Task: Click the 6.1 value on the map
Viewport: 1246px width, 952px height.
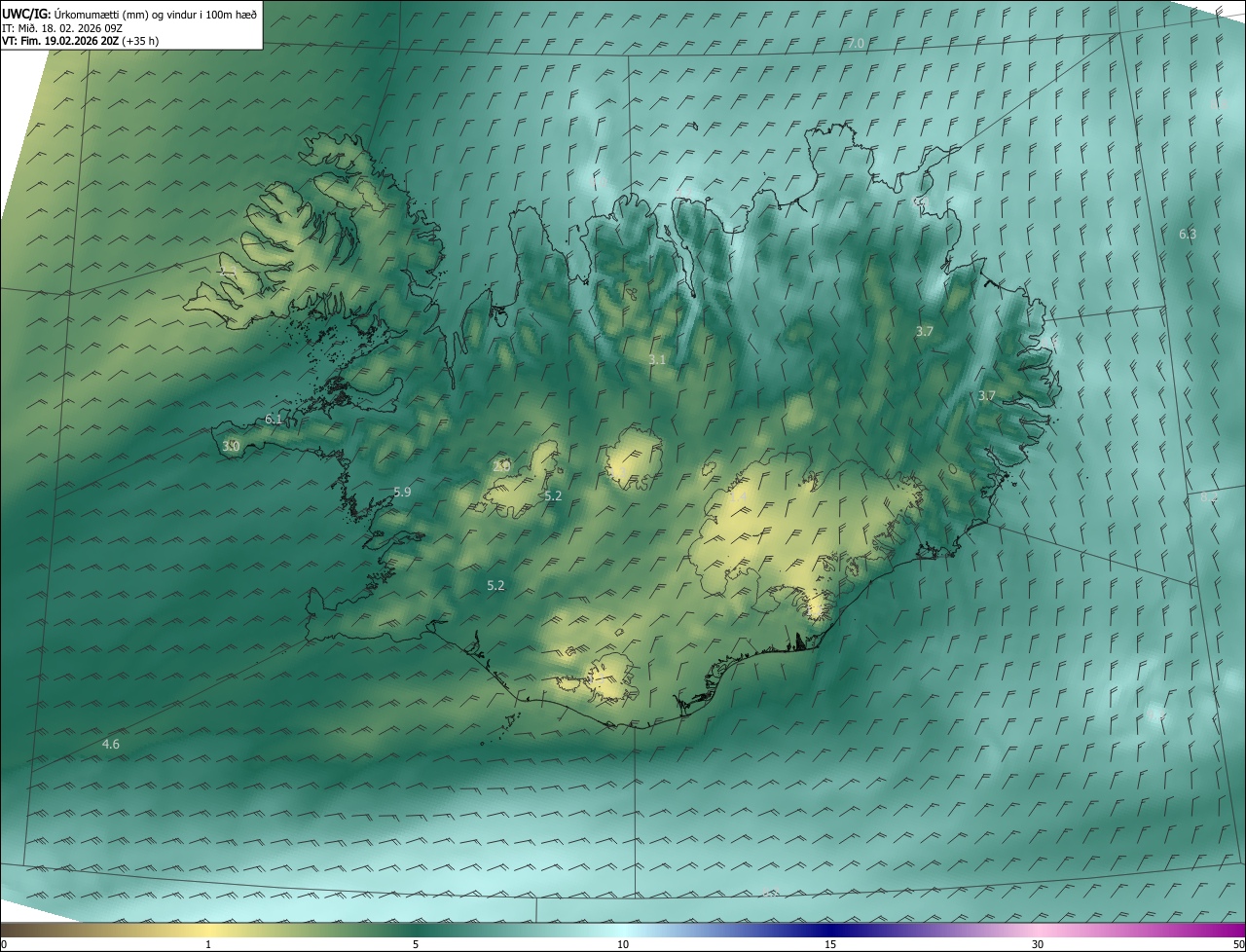Action: click(274, 419)
